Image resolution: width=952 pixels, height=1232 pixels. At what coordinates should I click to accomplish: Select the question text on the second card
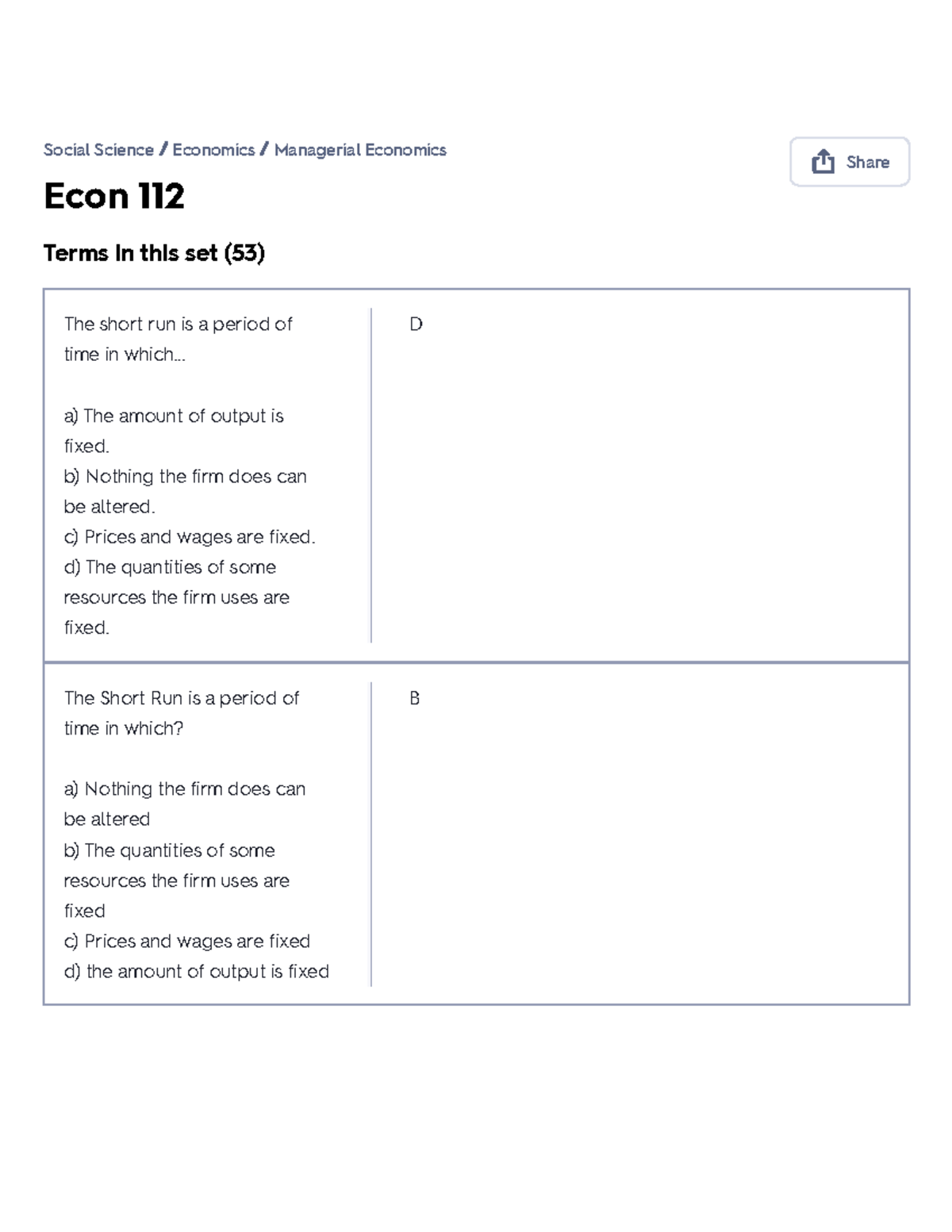tap(182, 712)
